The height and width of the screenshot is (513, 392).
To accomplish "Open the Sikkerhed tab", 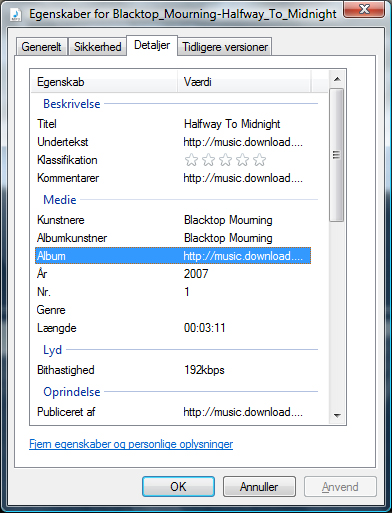I will 97,47.
